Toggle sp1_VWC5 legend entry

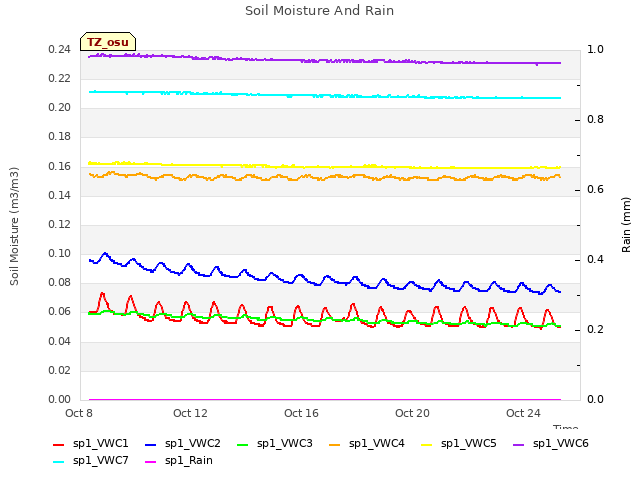(x=459, y=444)
